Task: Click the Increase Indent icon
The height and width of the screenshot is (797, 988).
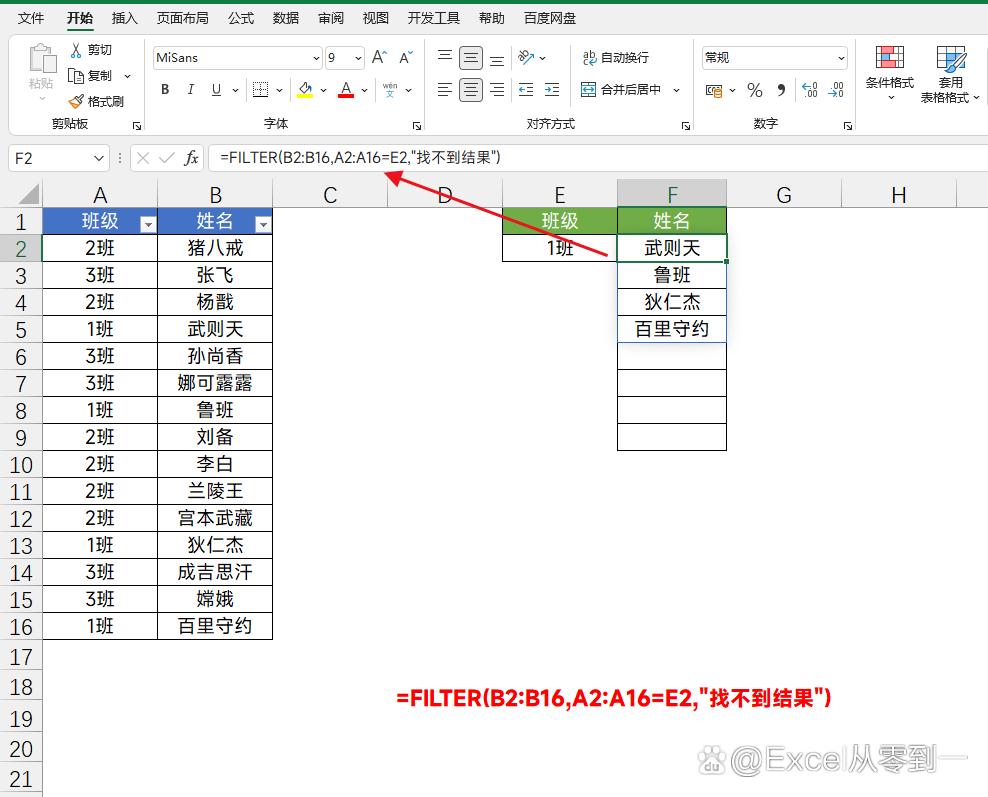Action: [x=552, y=90]
